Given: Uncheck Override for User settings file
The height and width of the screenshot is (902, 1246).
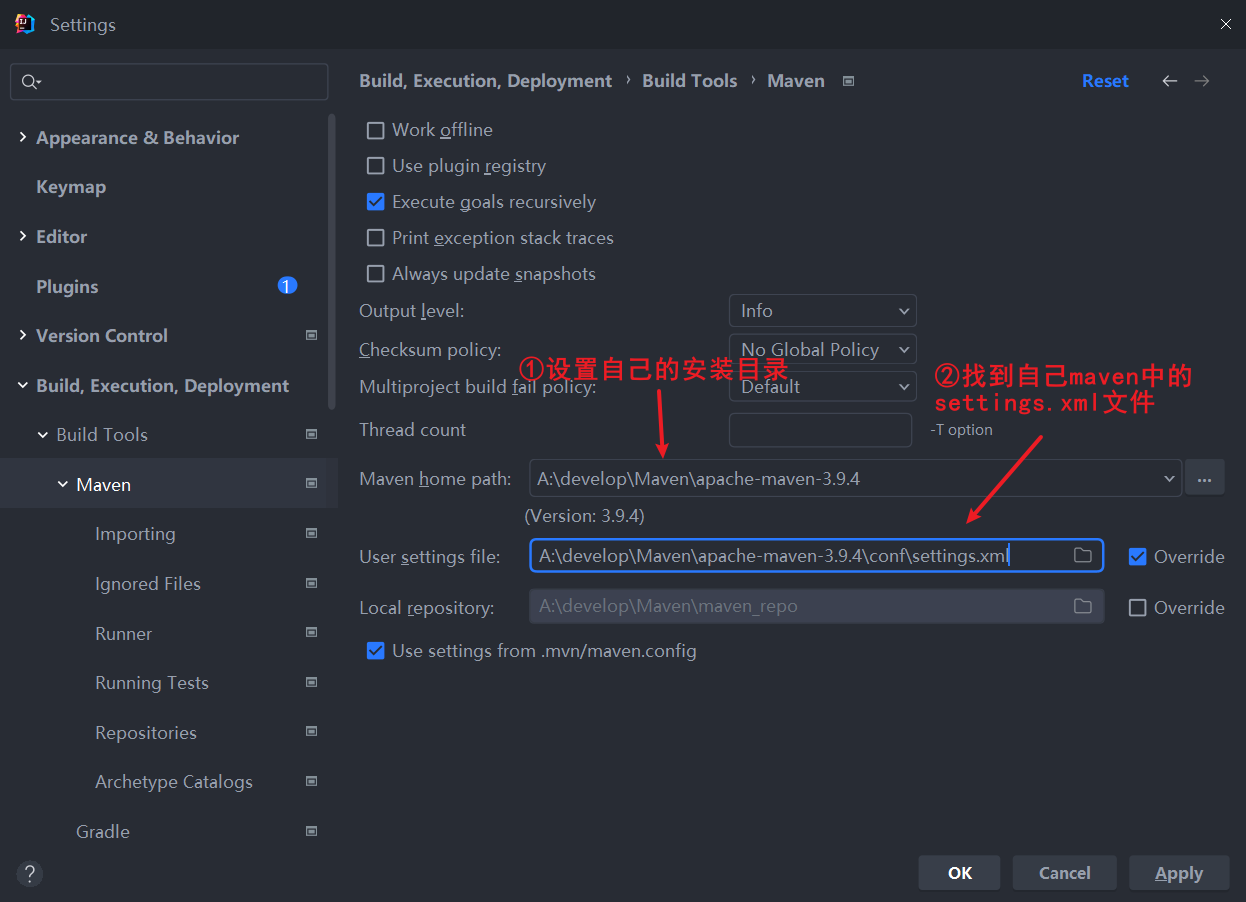Looking at the screenshot, I should click(1137, 557).
